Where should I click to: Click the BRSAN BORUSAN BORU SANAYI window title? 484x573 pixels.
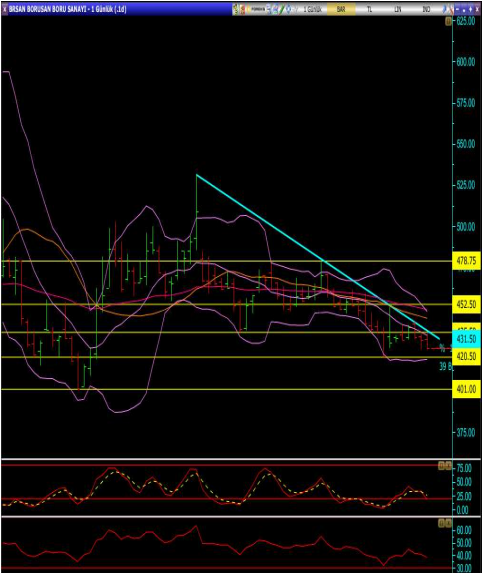point(68,9)
